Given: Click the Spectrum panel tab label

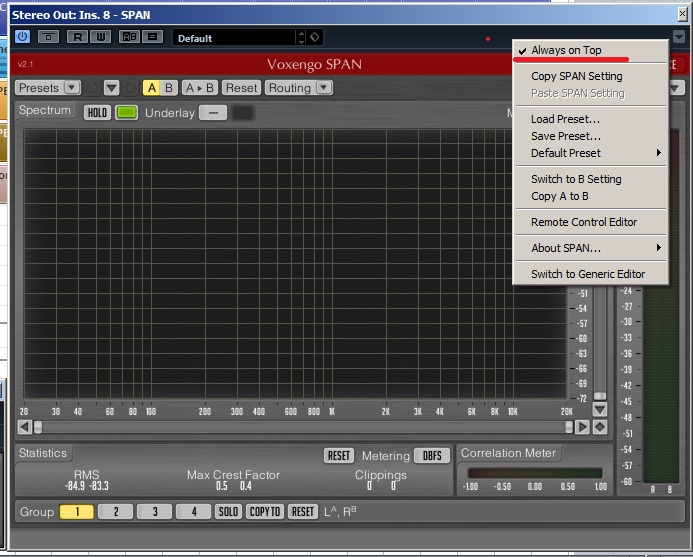Looking at the screenshot, I should [x=45, y=110].
